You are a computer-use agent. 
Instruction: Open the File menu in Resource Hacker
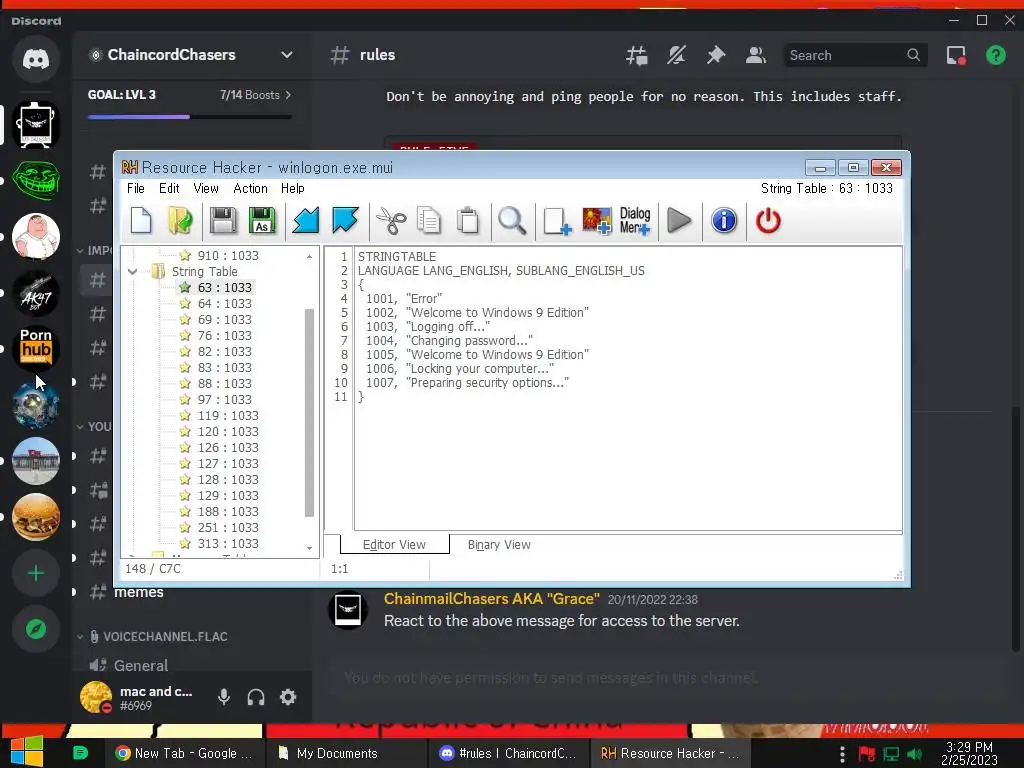[x=136, y=188]
